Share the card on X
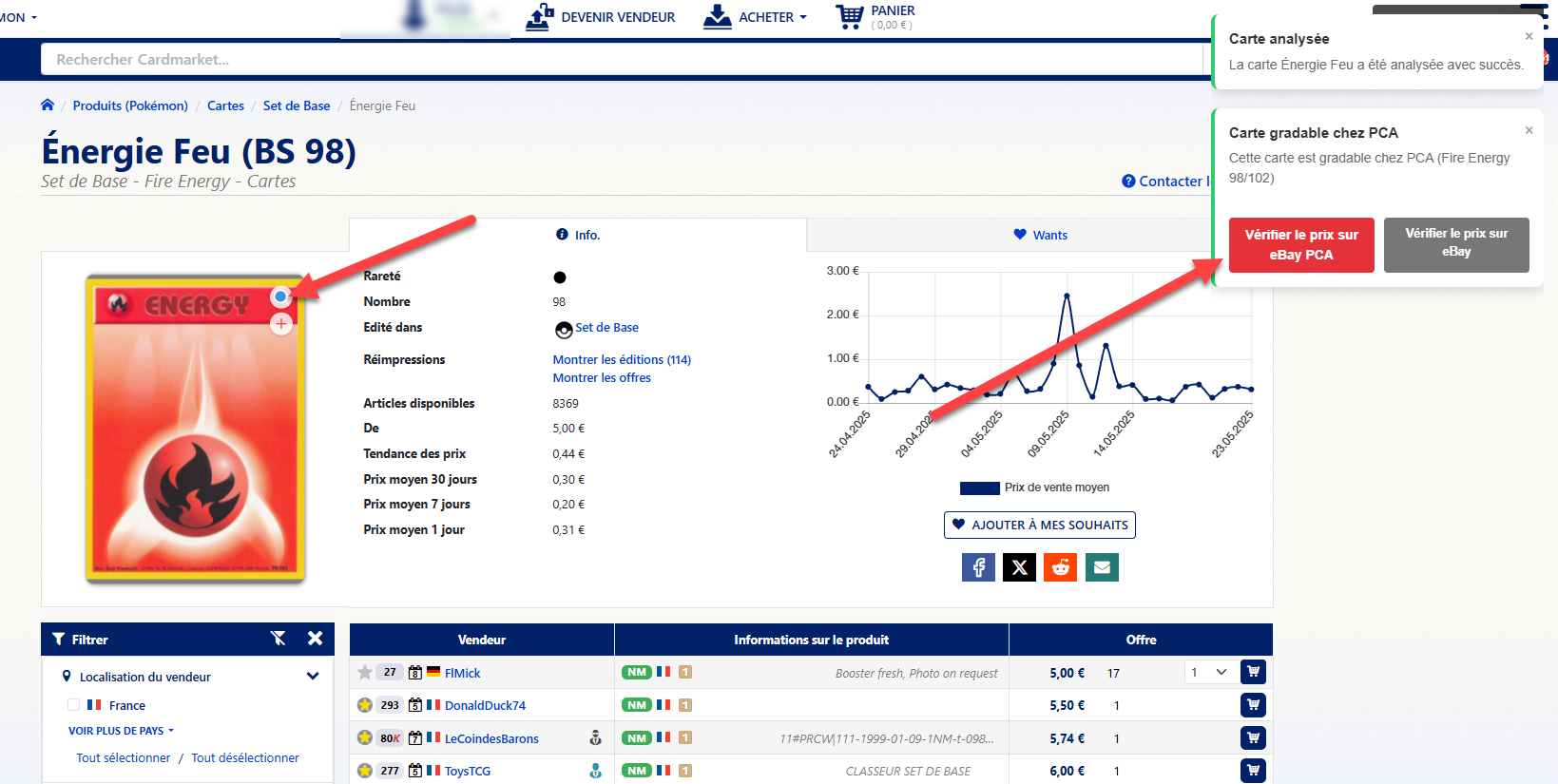 click(x=1019, y=567)
